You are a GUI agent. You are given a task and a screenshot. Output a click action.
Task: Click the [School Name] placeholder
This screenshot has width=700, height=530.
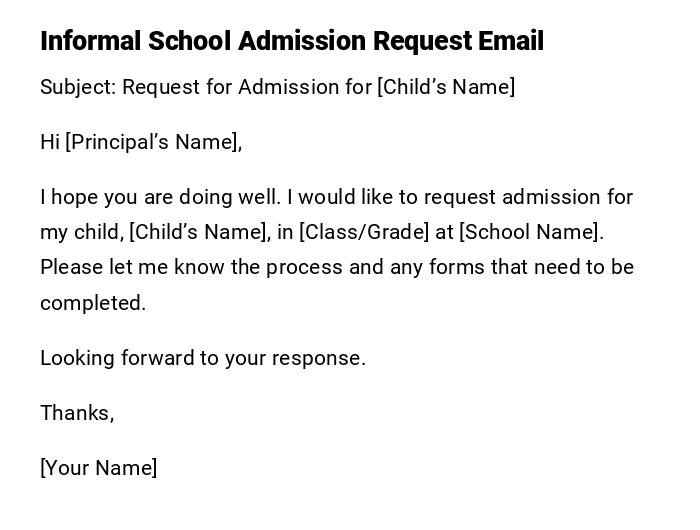531,232
